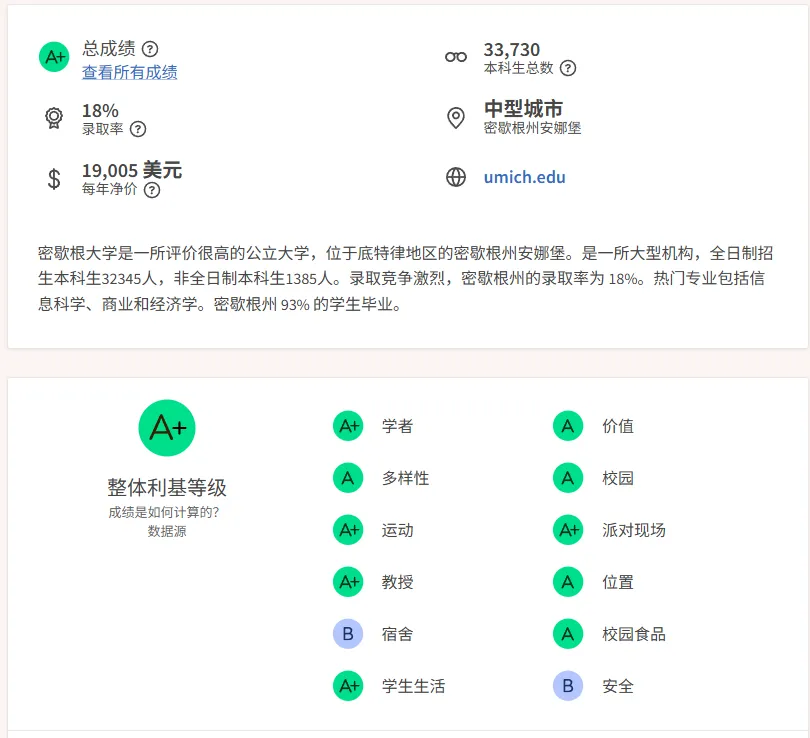This screenshot has height=738, width=810.
Task: Click the 18% acceptance rate value
Action: pos(100,111)
